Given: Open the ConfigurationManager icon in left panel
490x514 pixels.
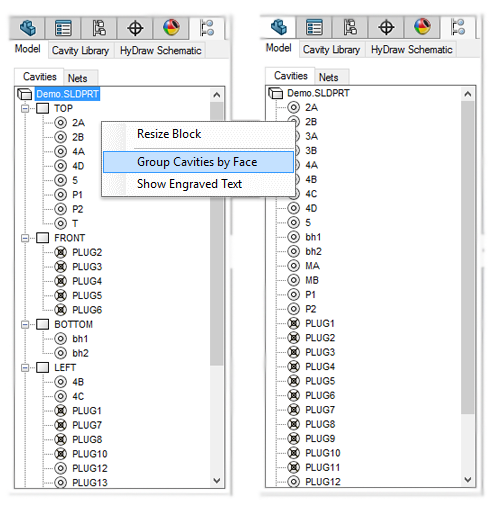Looking at the screenshot, I should click(99, 28).
